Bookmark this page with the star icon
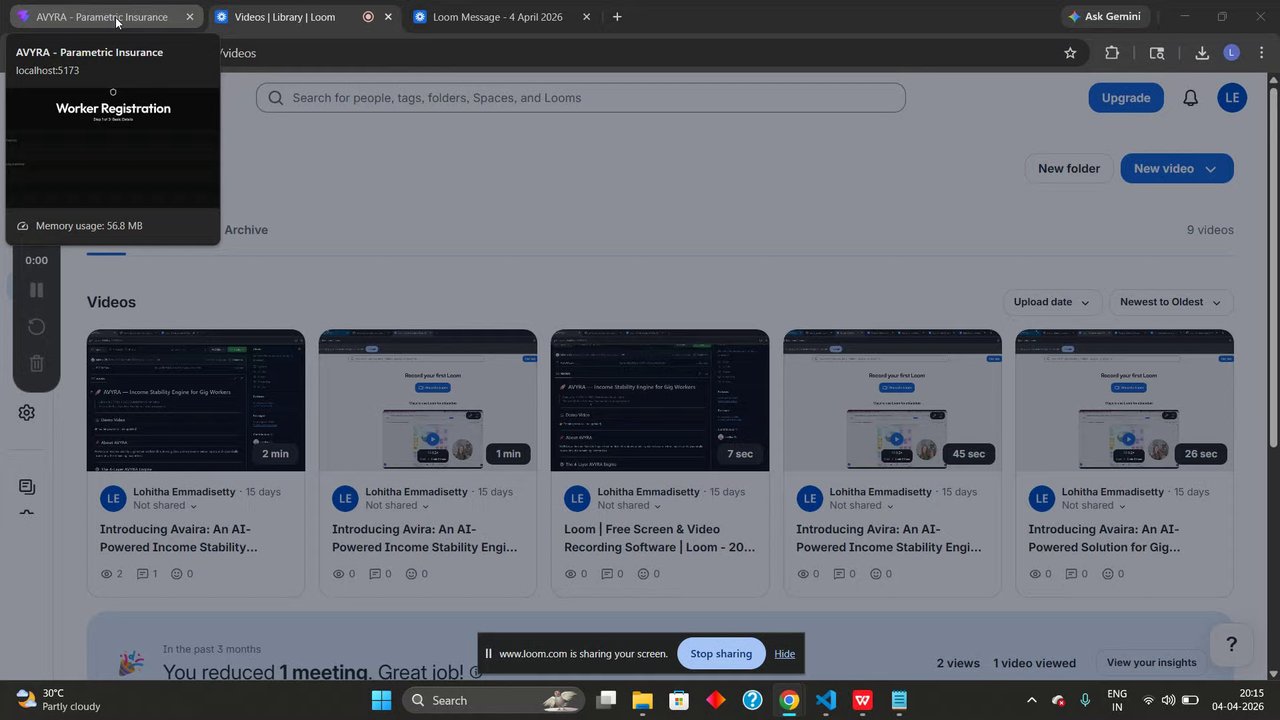Viewport: 1280px width, 720px height. point(1070,53)
